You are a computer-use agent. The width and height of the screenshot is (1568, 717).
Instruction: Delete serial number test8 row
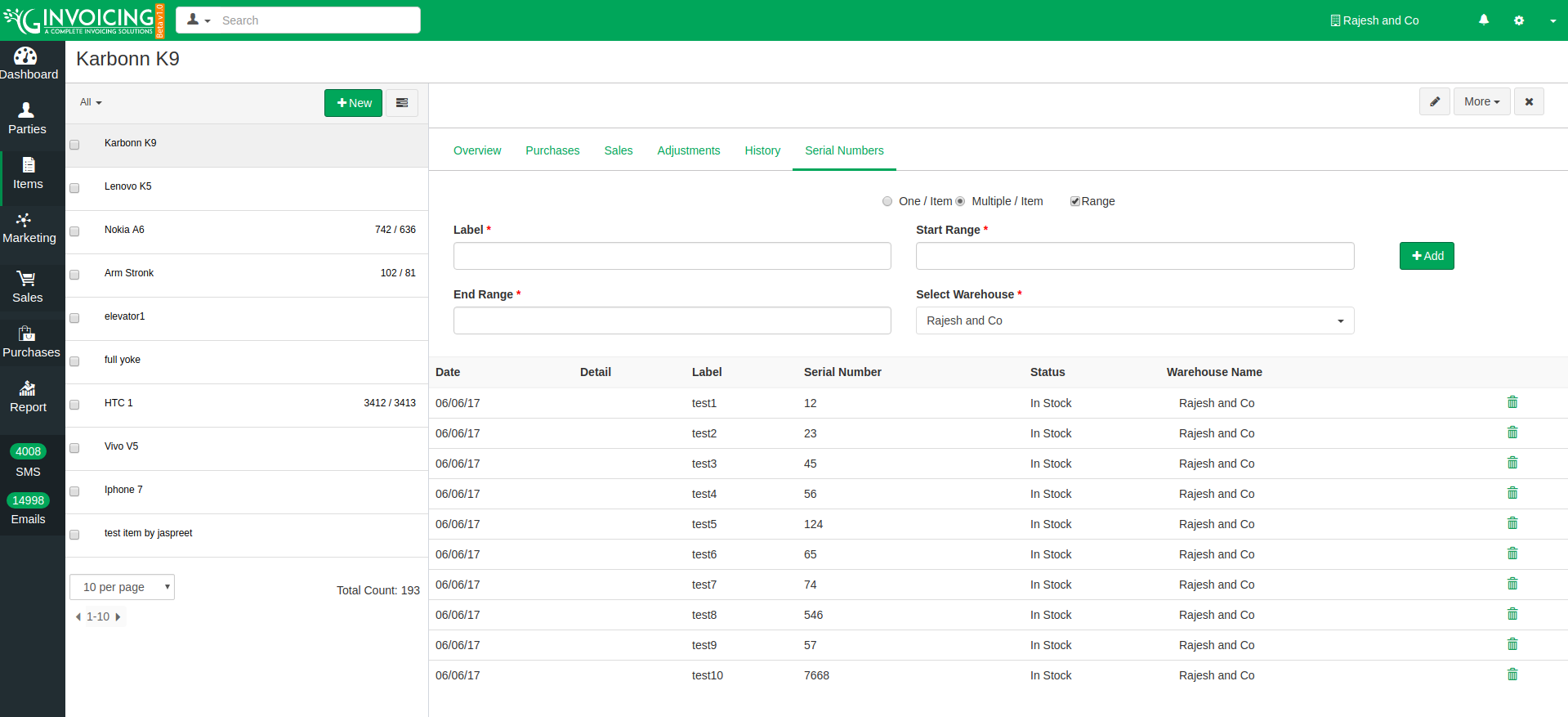[x=1512, y=614]
